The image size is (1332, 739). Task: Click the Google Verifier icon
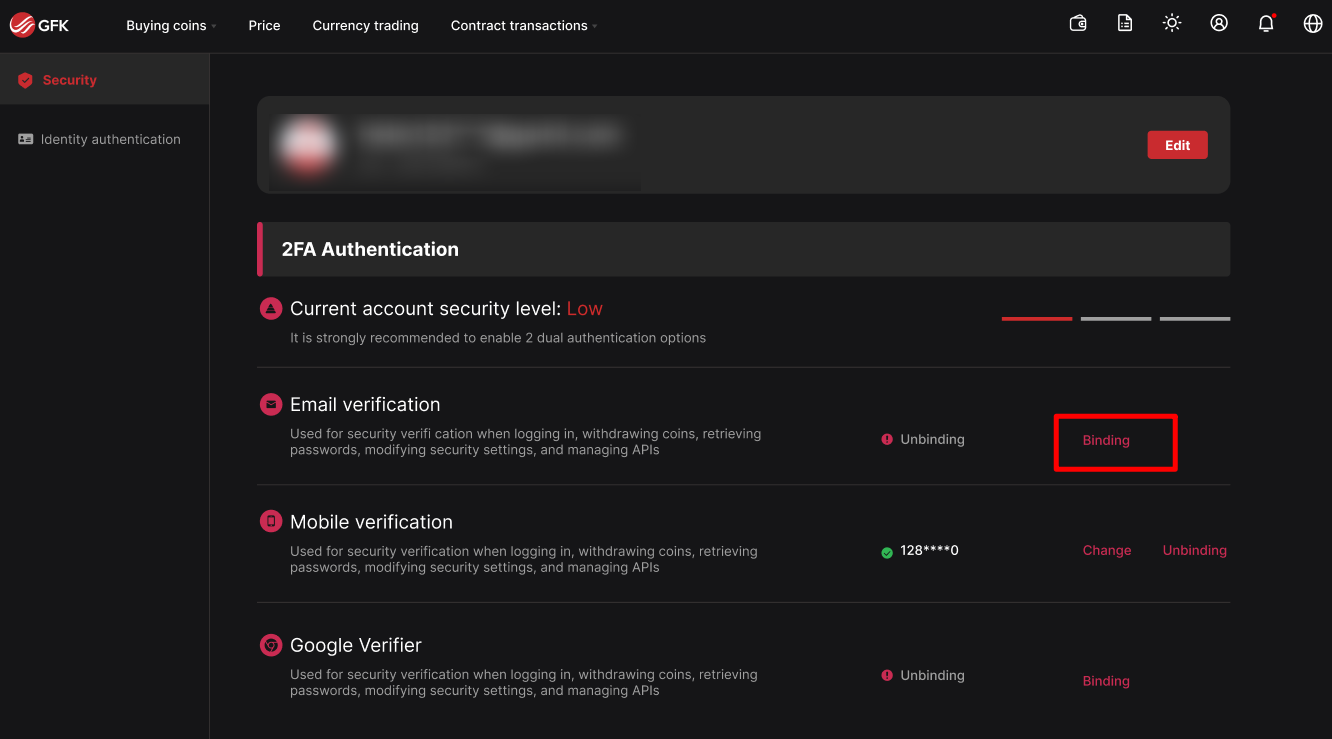(x=270, y=645)
